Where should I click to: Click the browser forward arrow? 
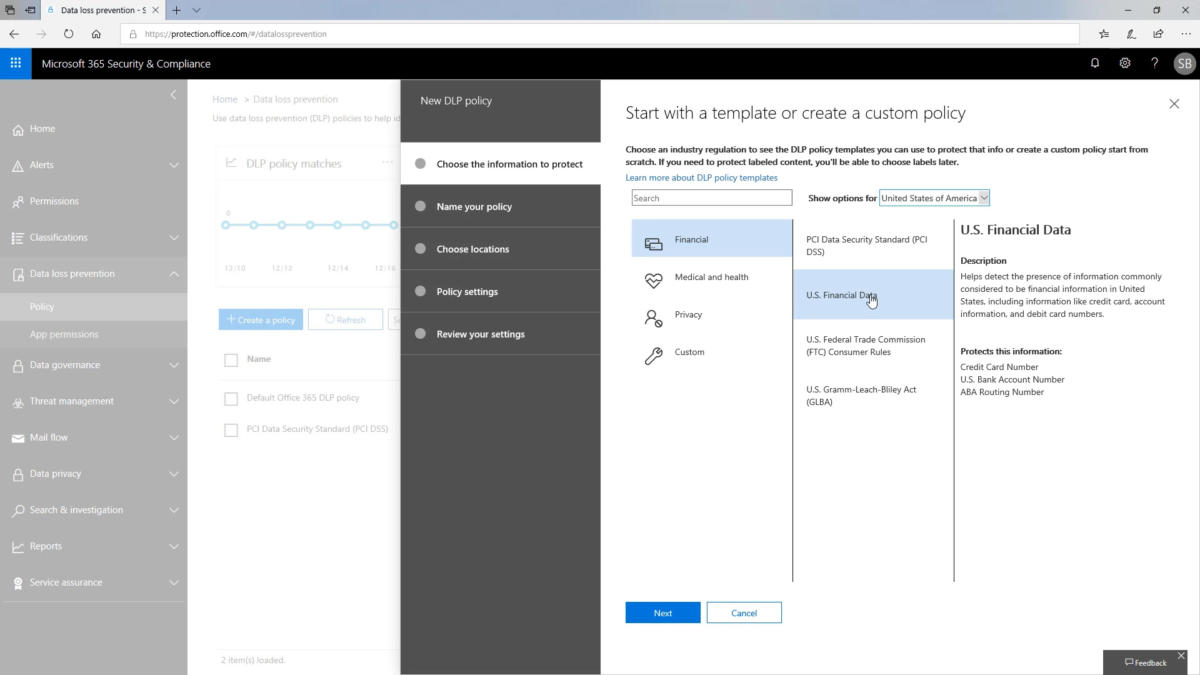[x=41, y=33]
